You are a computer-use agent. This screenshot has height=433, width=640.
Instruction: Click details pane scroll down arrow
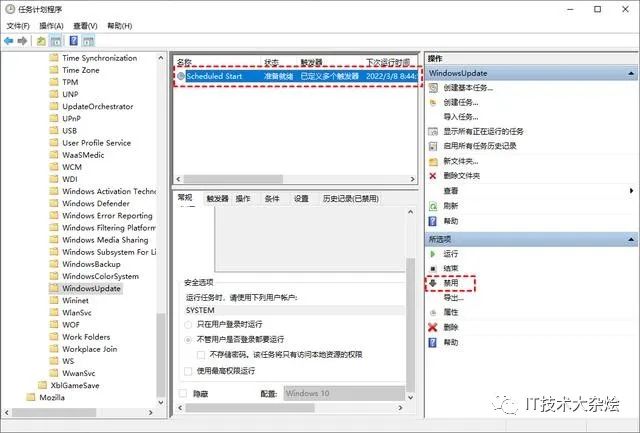[411, 397]
